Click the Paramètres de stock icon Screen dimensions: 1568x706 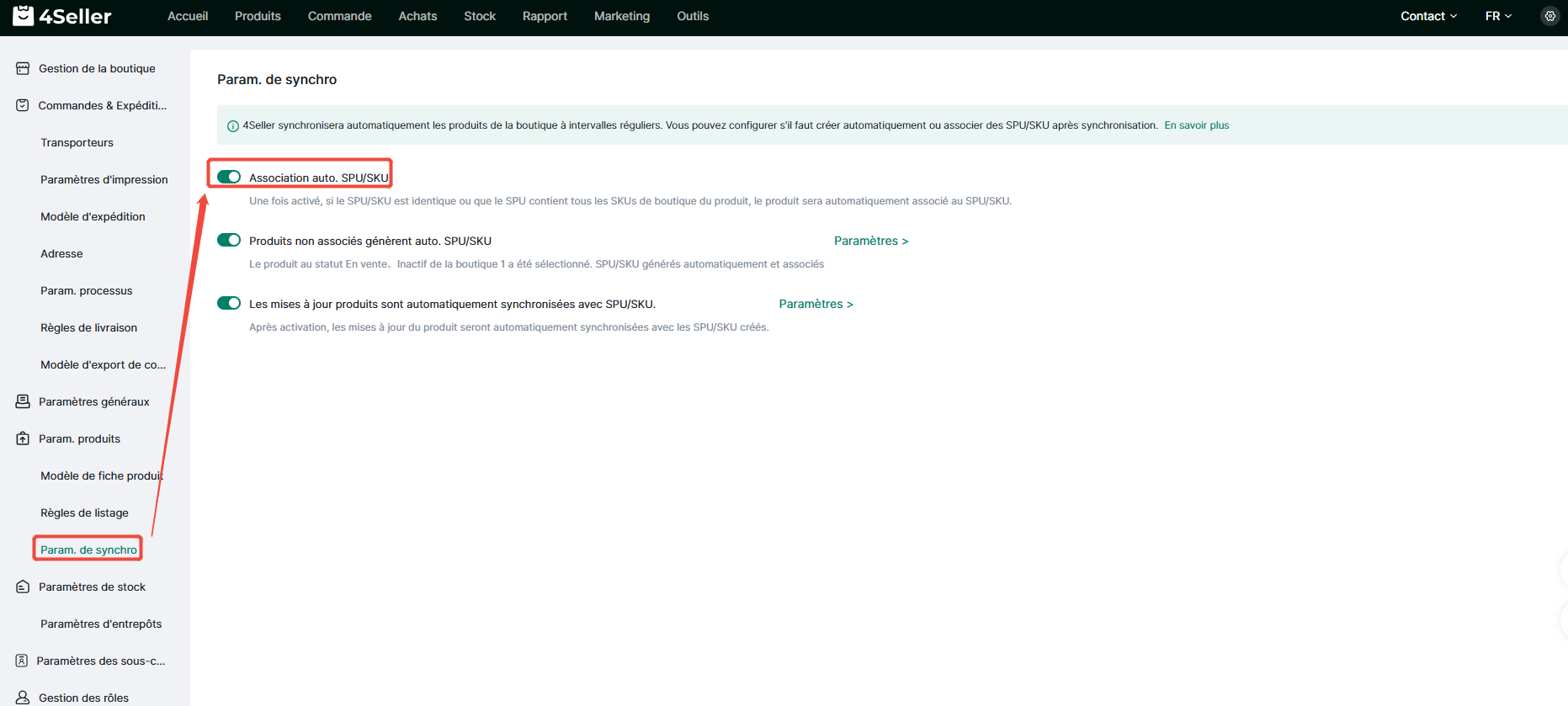coord(23,587)
